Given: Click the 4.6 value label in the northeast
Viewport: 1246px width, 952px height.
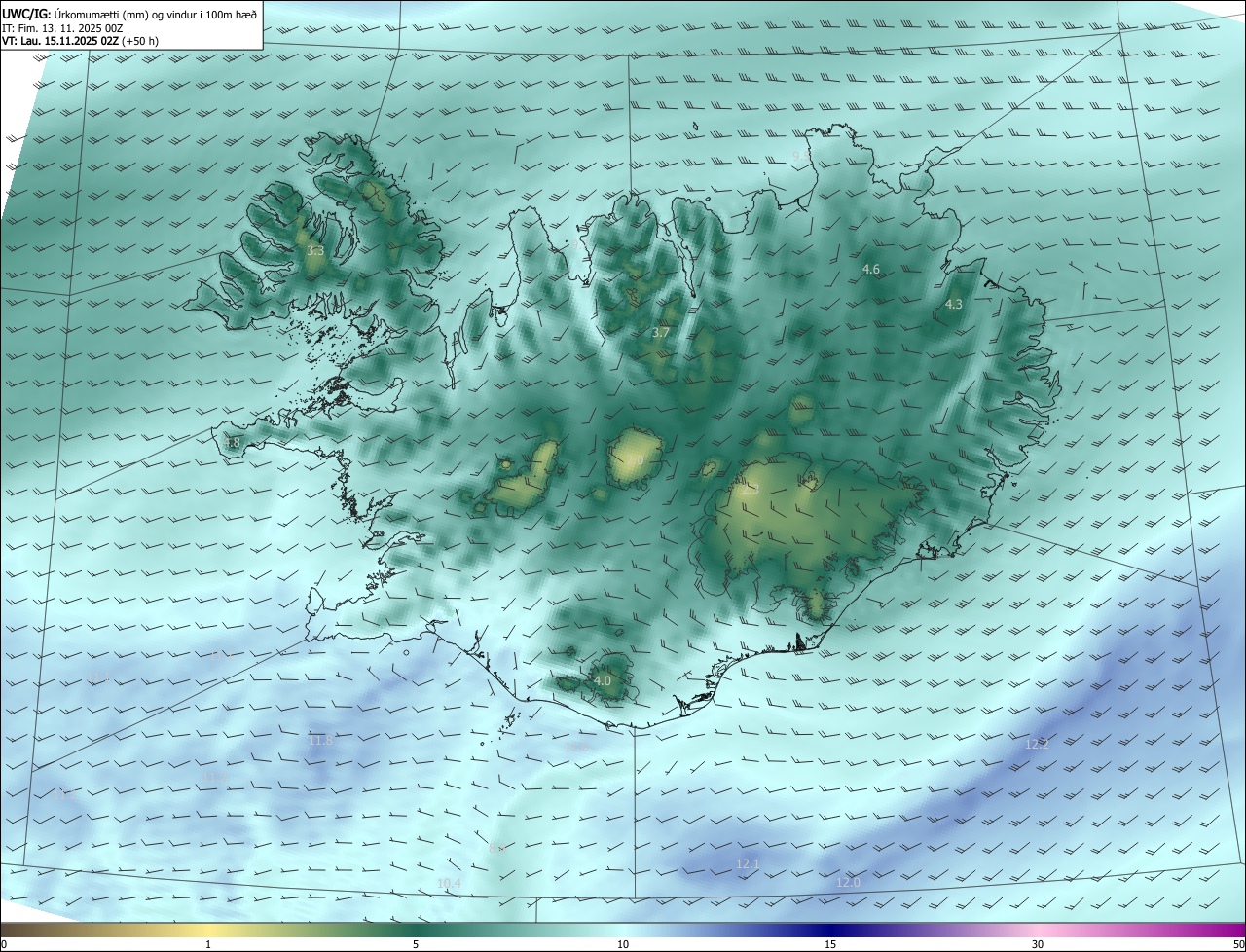Looking at the screenshot, I should point(871,269).
